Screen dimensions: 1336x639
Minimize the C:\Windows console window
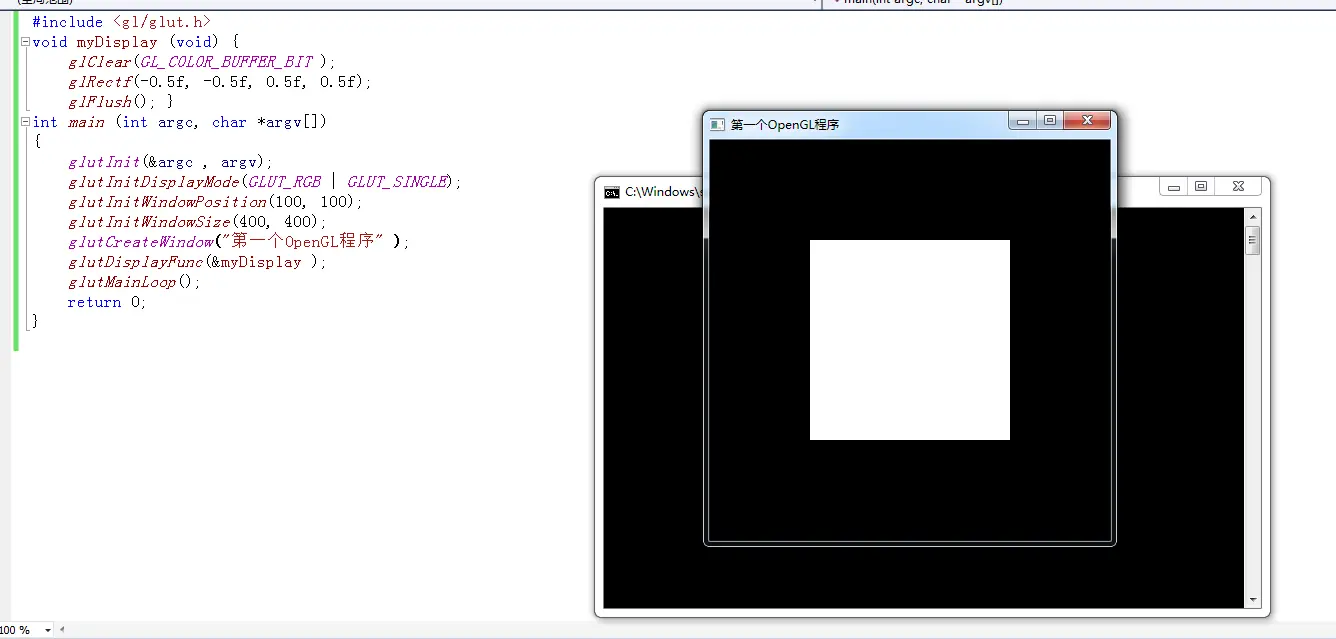pos(1174,187)
